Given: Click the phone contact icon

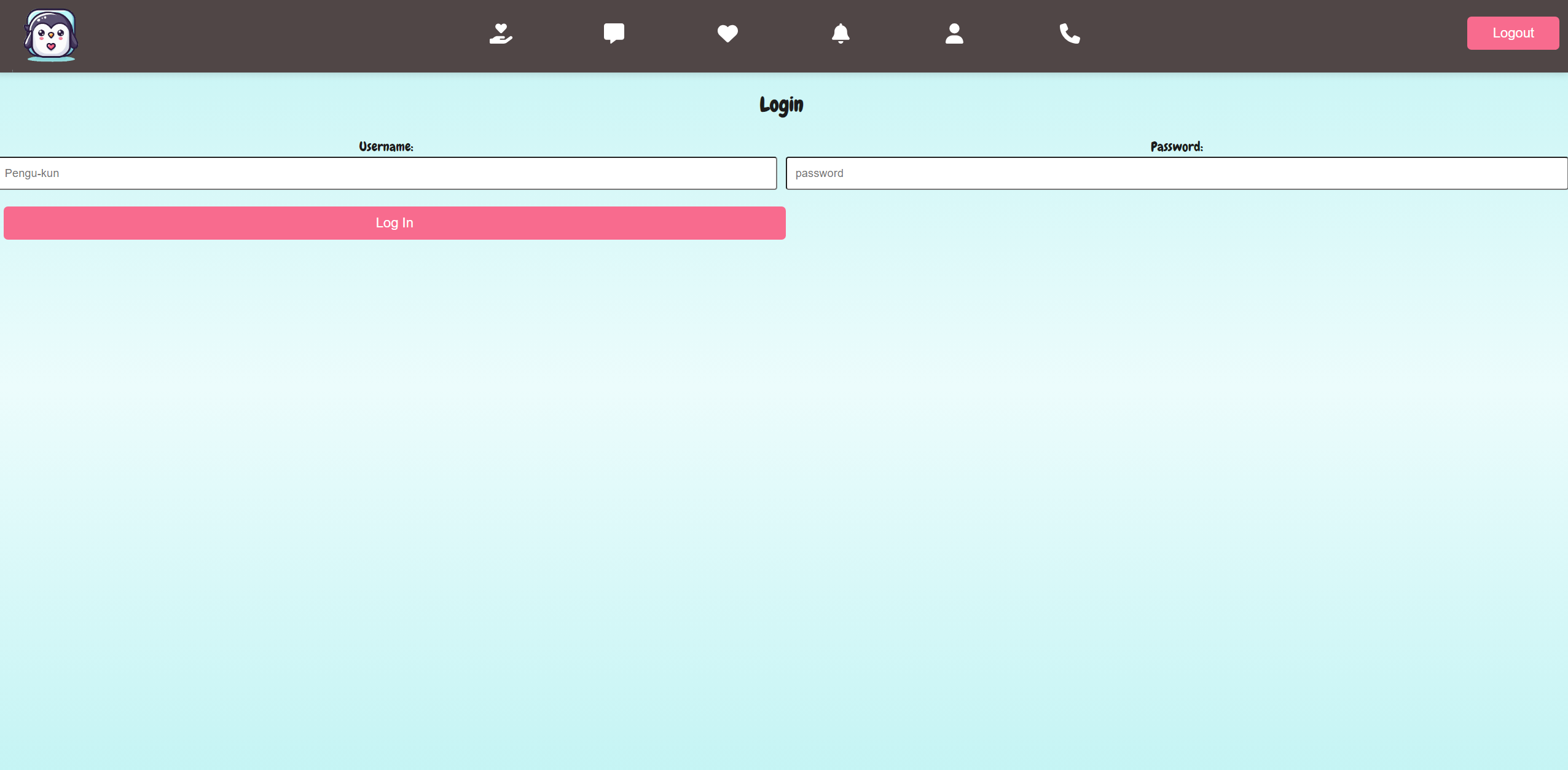Looking at the screenshot, I should click(x=1070, y=33).
